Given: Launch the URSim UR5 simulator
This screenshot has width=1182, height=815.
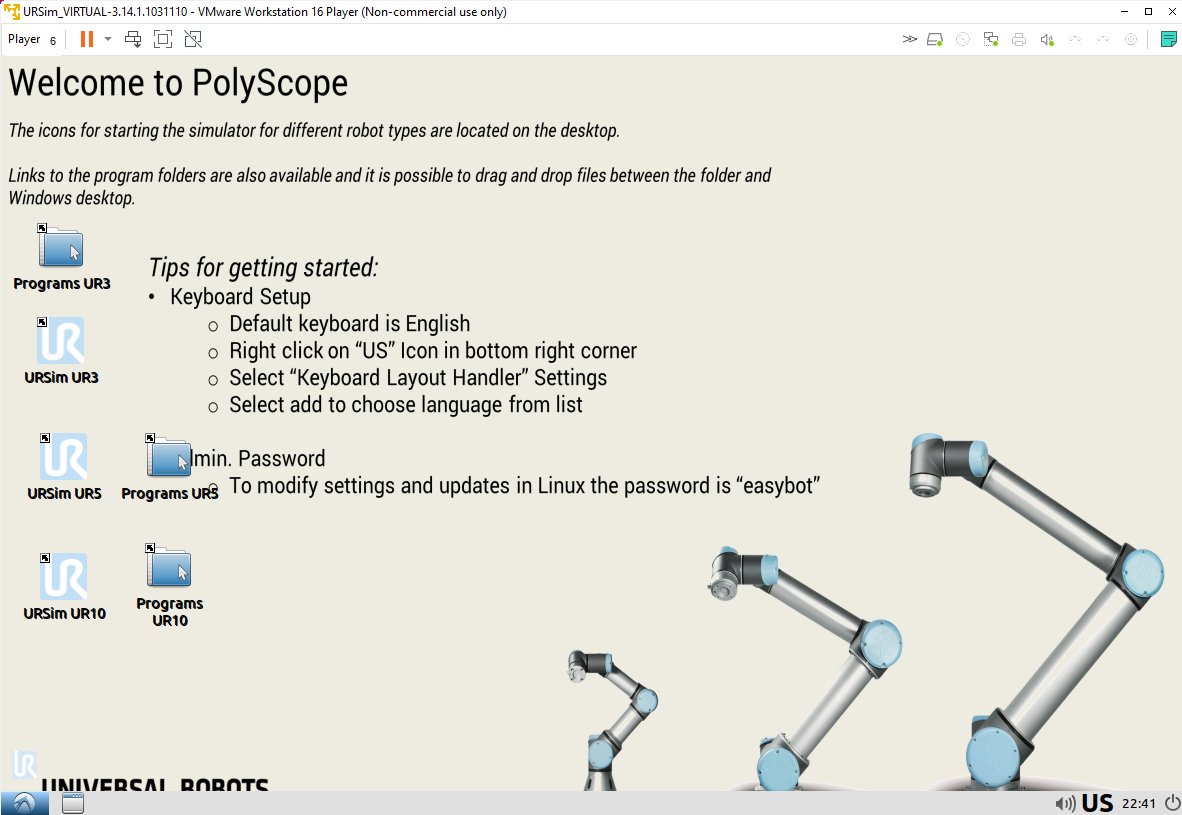Looking at the screenshot, I should (x=64, y=467).
